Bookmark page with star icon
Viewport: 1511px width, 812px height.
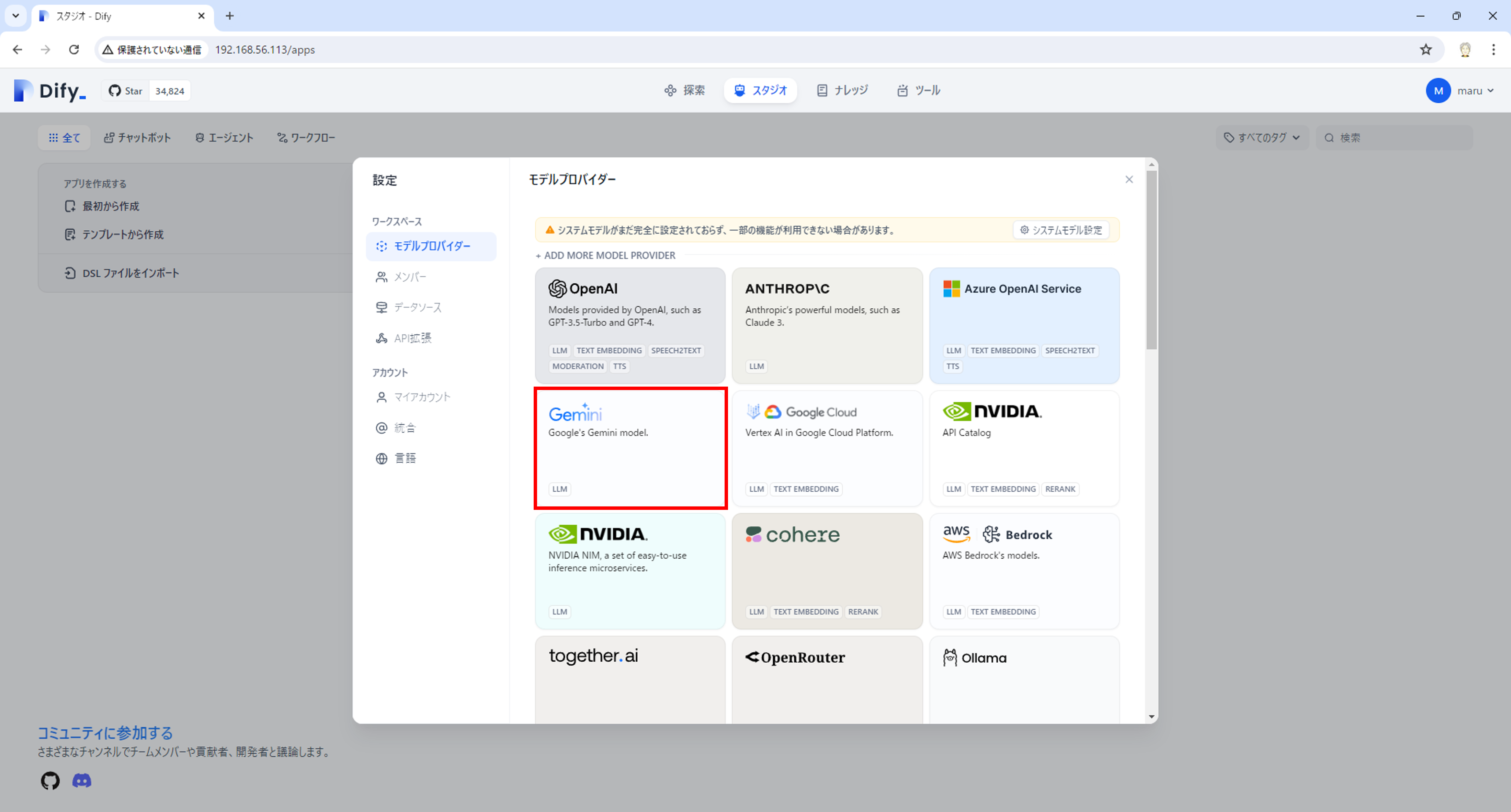pyautogui.click(x=1425, y=50)
